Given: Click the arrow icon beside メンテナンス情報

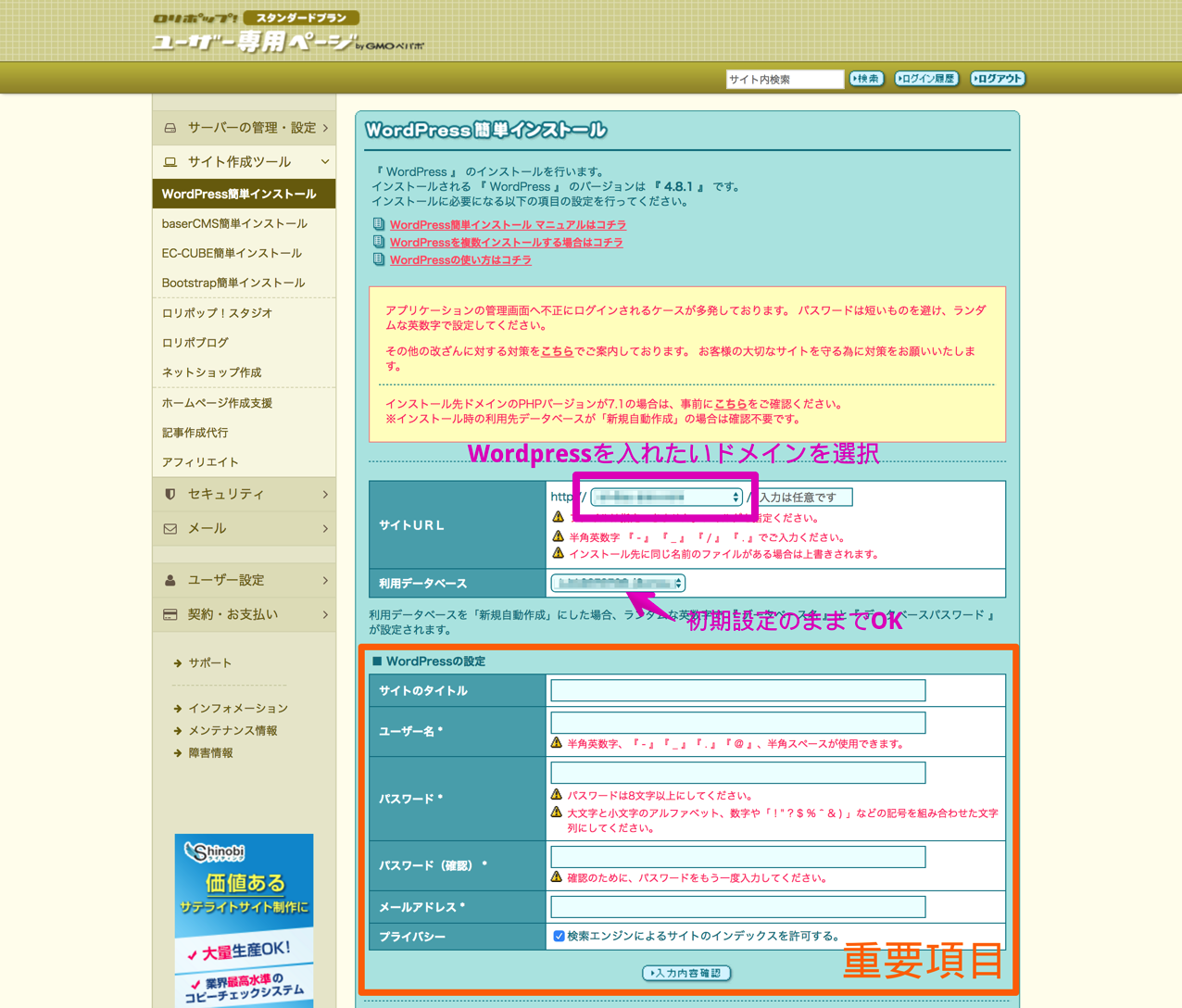Looking at the screenshot, I should click(178, 731).
